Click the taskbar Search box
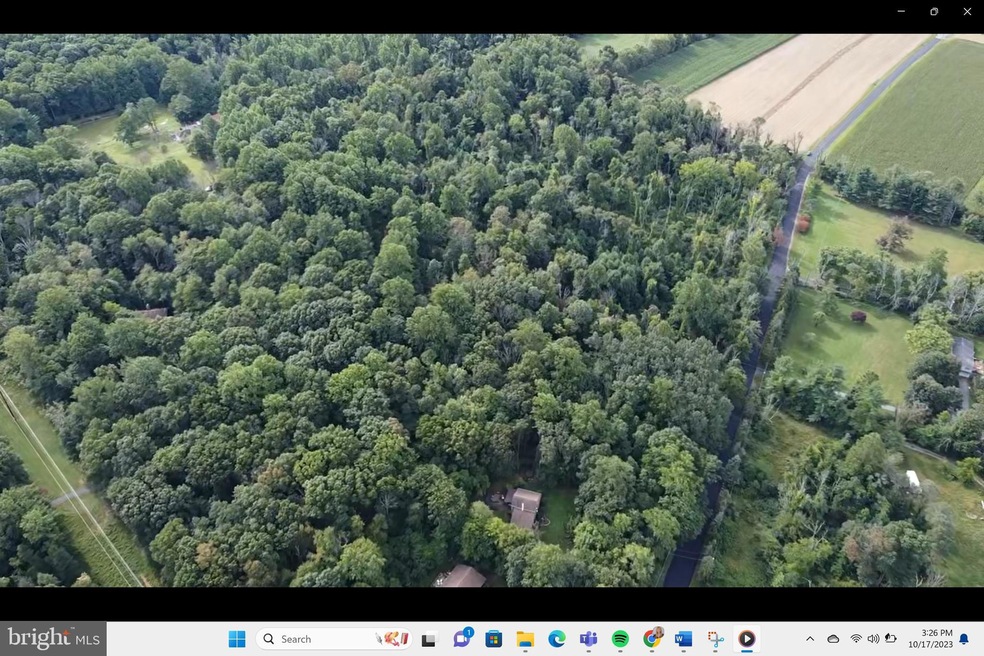Image resolution: width=984 pixels, height=656 pixels. tap(333, 639)
